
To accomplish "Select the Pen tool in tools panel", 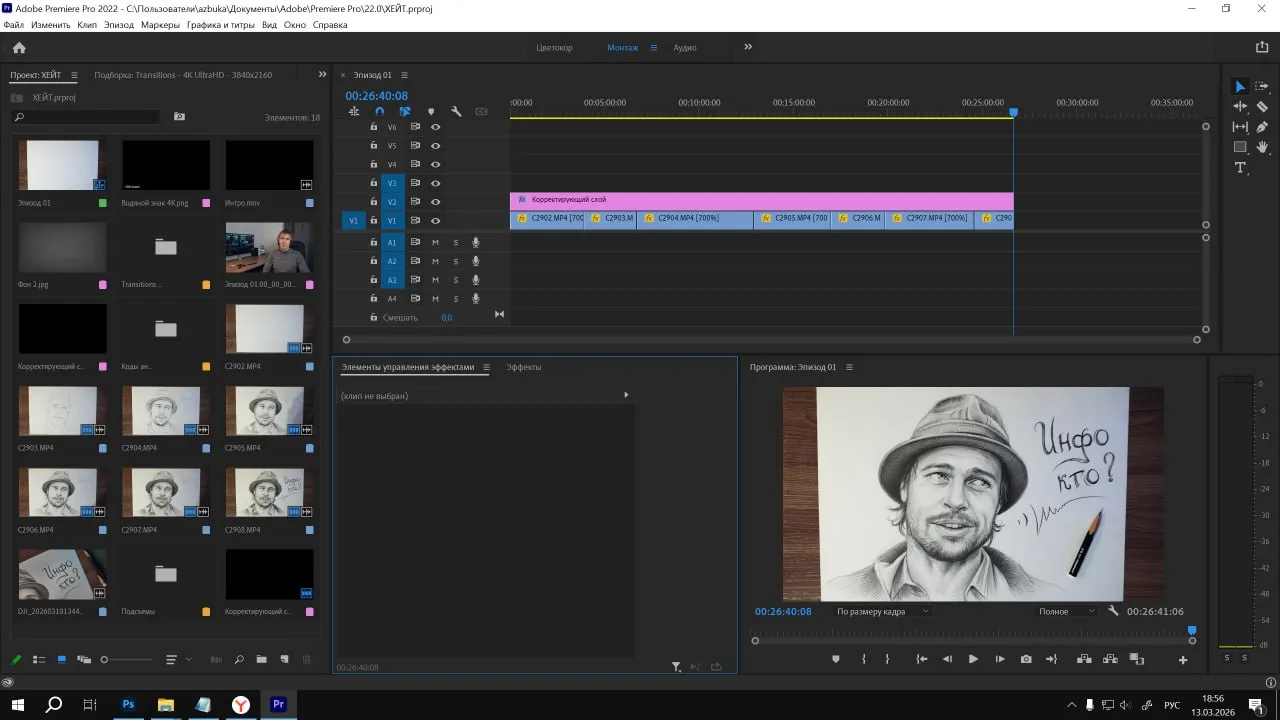I will coord(1262,127).
